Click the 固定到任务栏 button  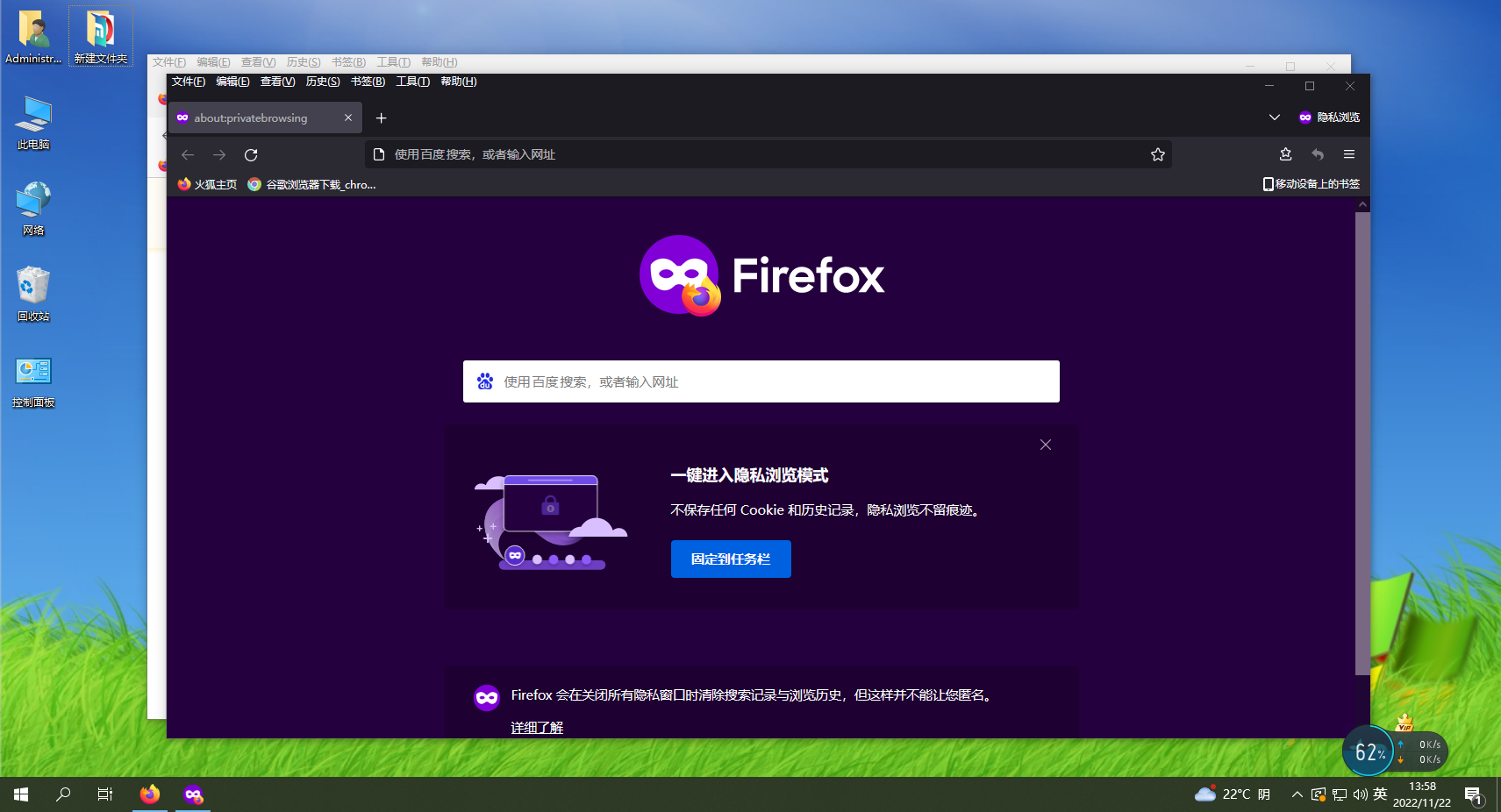(x=731, y=559)
